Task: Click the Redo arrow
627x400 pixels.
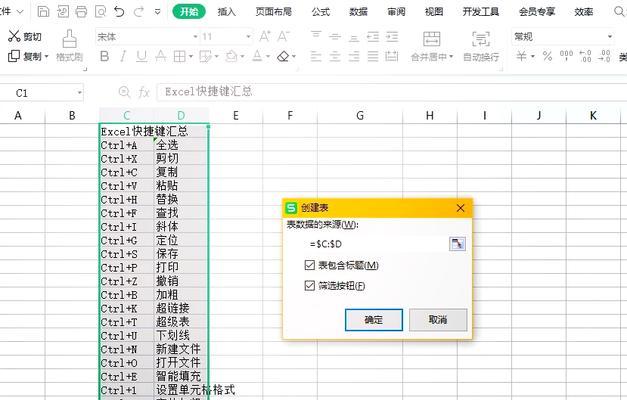Action: (139, 12)
